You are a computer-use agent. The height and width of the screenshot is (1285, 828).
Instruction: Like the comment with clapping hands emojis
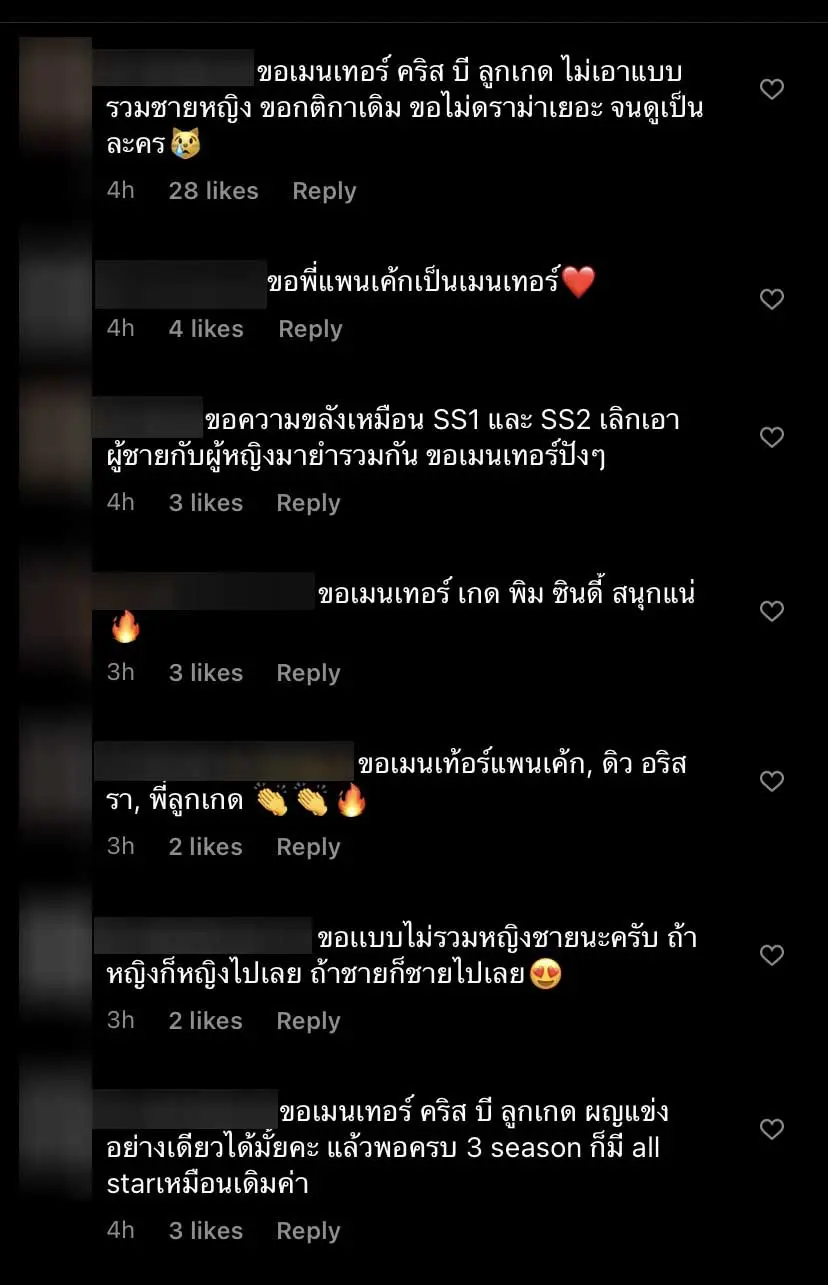click(x=772, y=781)
